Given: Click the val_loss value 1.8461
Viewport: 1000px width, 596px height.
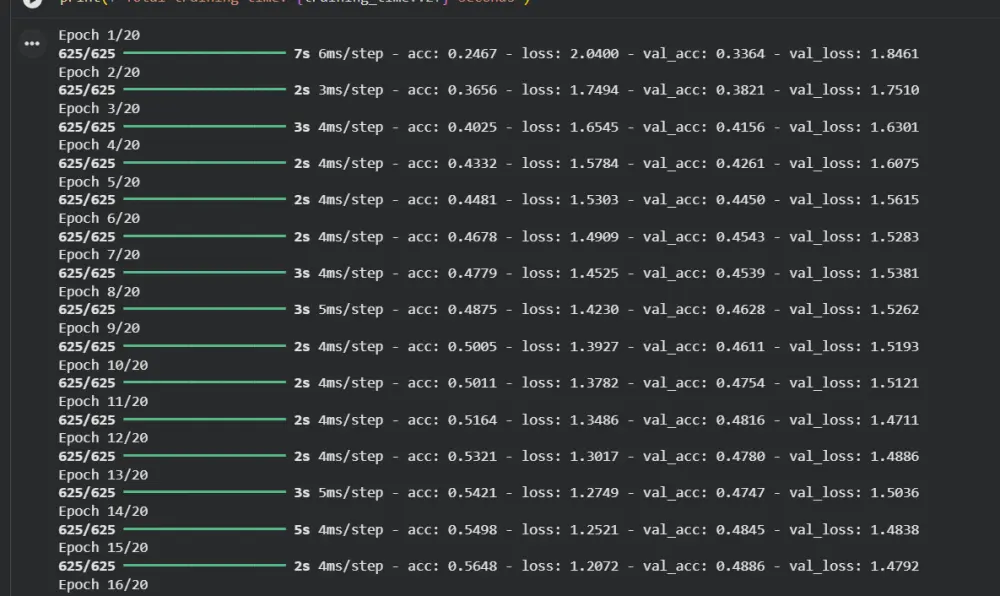Looking at the screenshot, I should [894, 53].
